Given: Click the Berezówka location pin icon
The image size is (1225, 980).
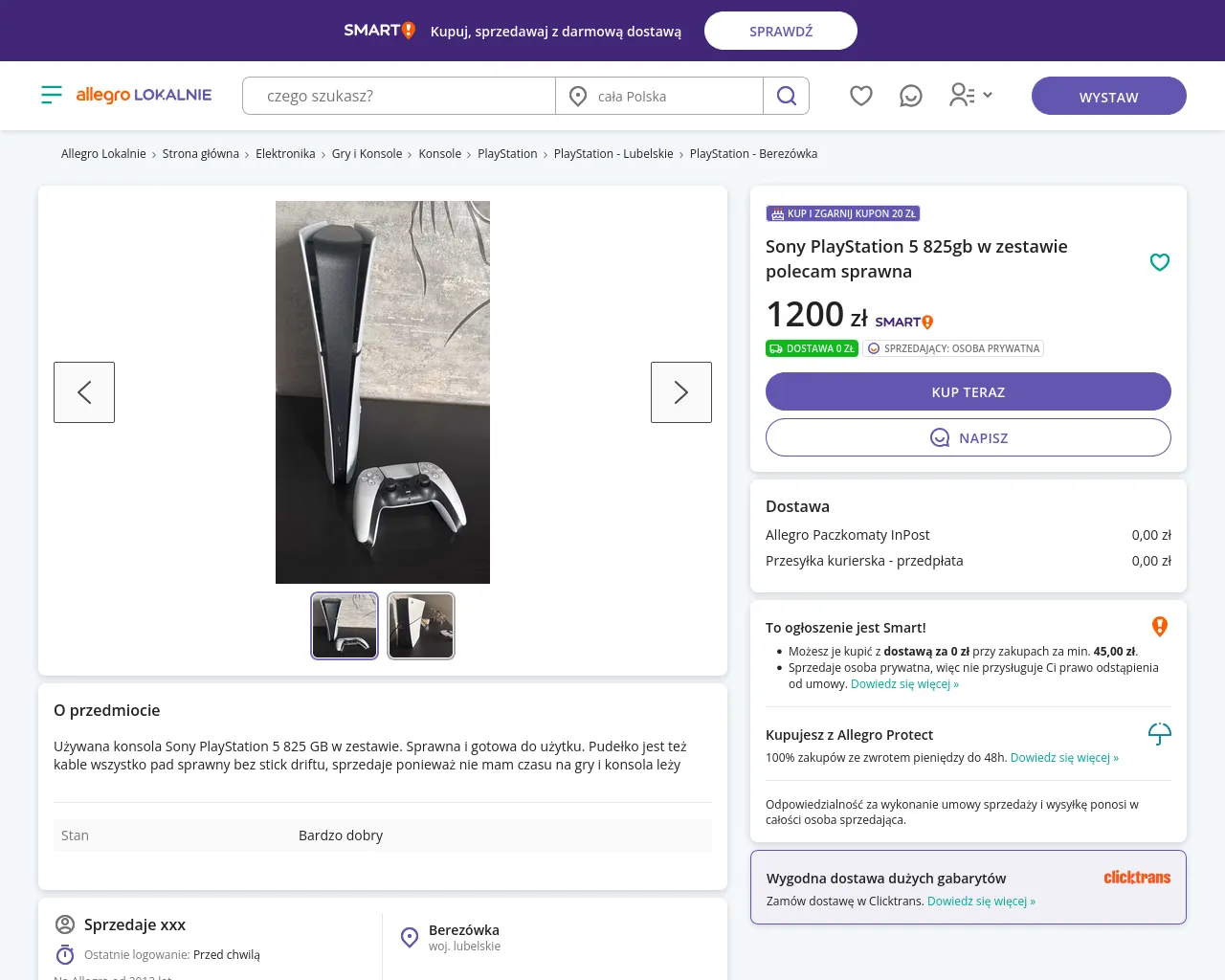Looking at the screenshot, I should 410,938.
